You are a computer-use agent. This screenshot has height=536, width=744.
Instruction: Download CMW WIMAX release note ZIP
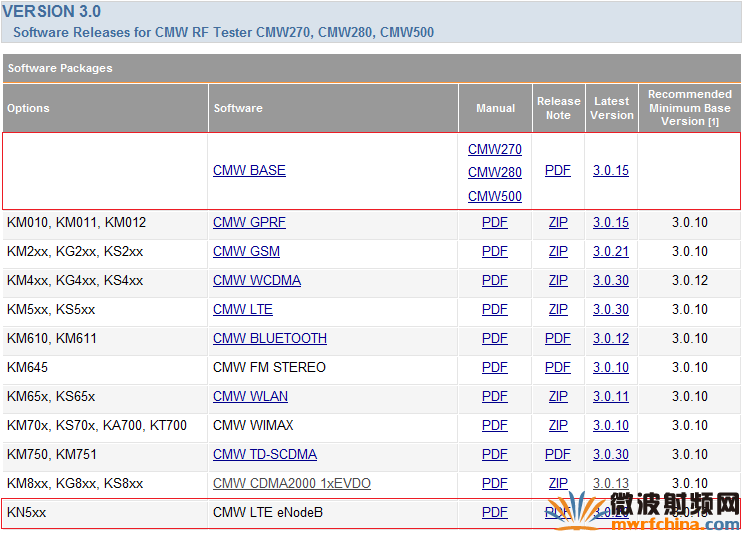click(x=558, y=425)
